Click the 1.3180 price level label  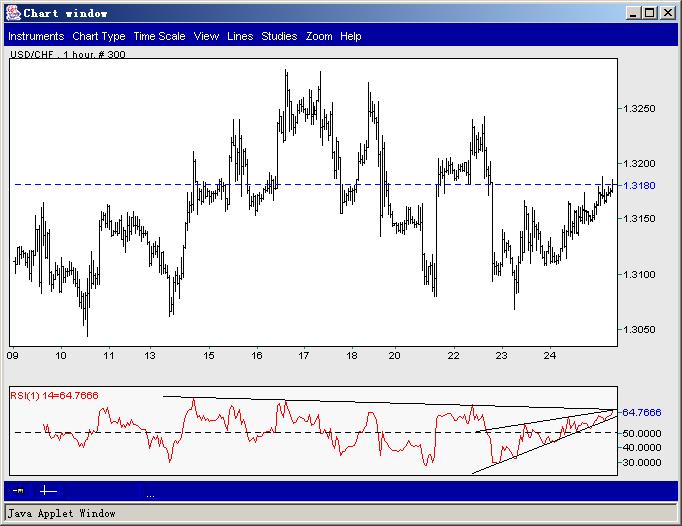coord(639,185)
